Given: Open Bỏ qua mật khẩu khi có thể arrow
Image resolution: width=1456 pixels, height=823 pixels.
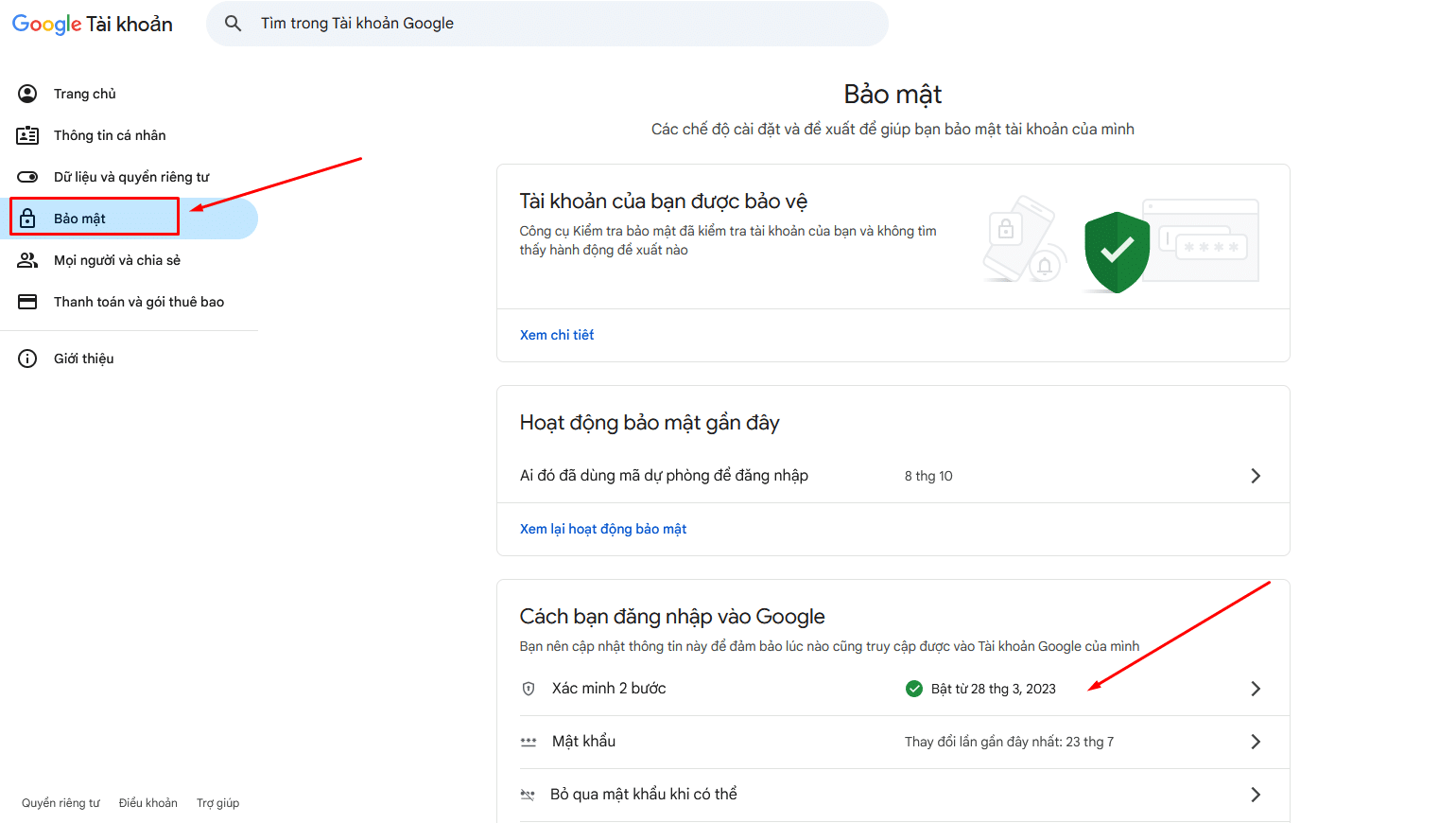Looking at the screenshot, I should click(x=1255, y=795).
